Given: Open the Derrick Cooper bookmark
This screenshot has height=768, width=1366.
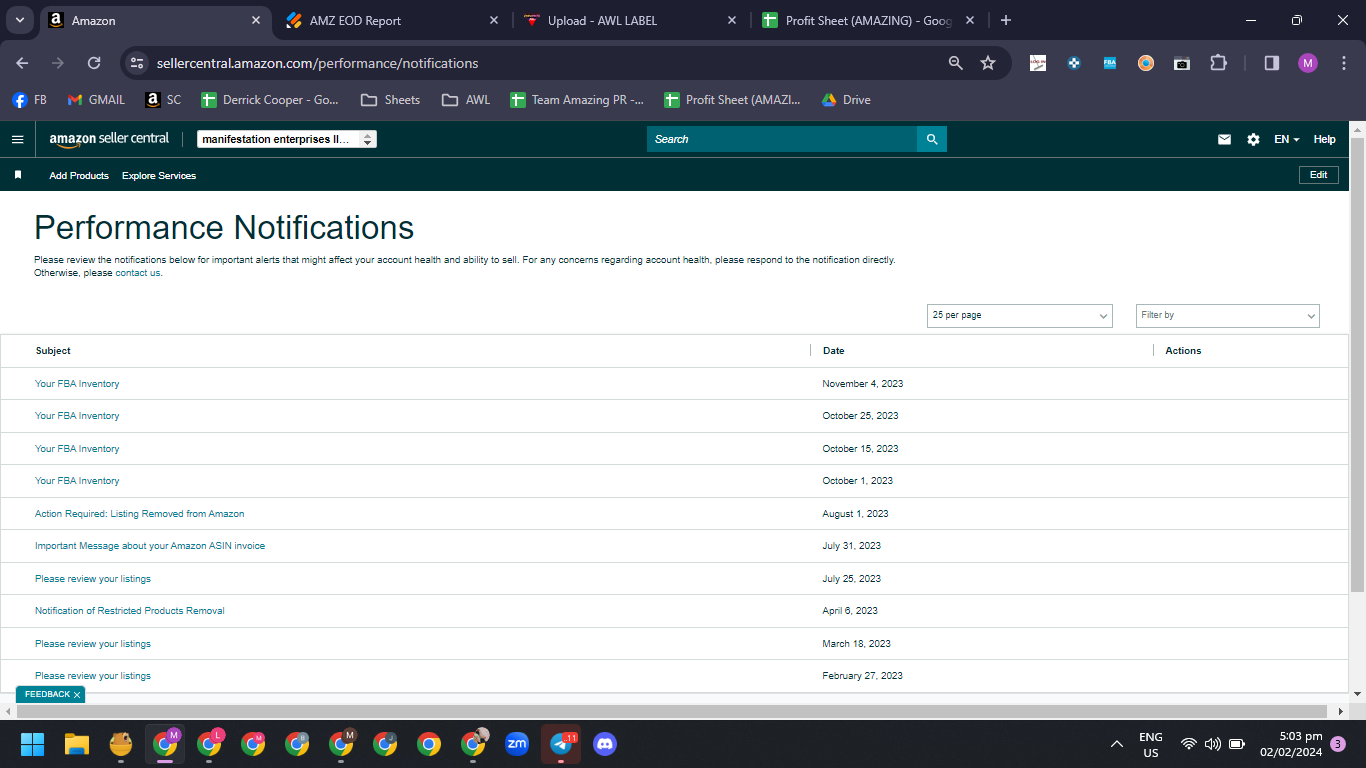Looking at the screenshot, I should [x=270, y=100].
